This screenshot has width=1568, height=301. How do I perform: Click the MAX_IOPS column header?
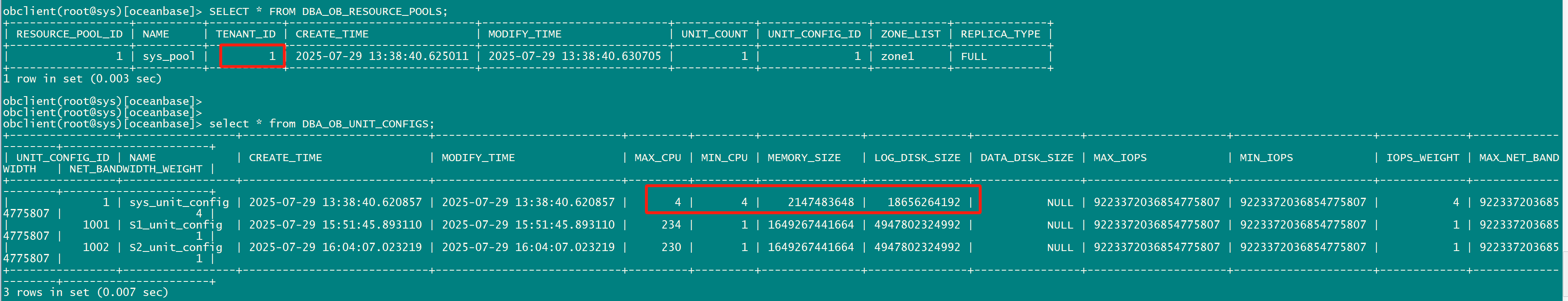click(1120, 158)
